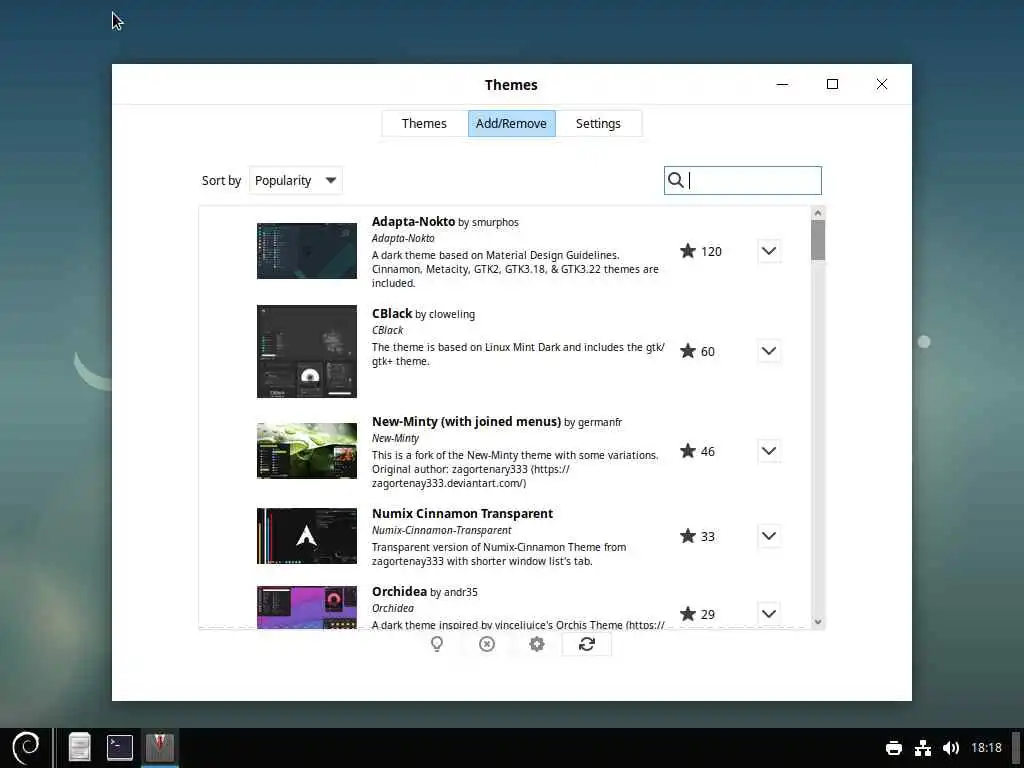1024x768 pixels.
Task: Click the star icon beside rating 46
Action: tap(688, 451)
